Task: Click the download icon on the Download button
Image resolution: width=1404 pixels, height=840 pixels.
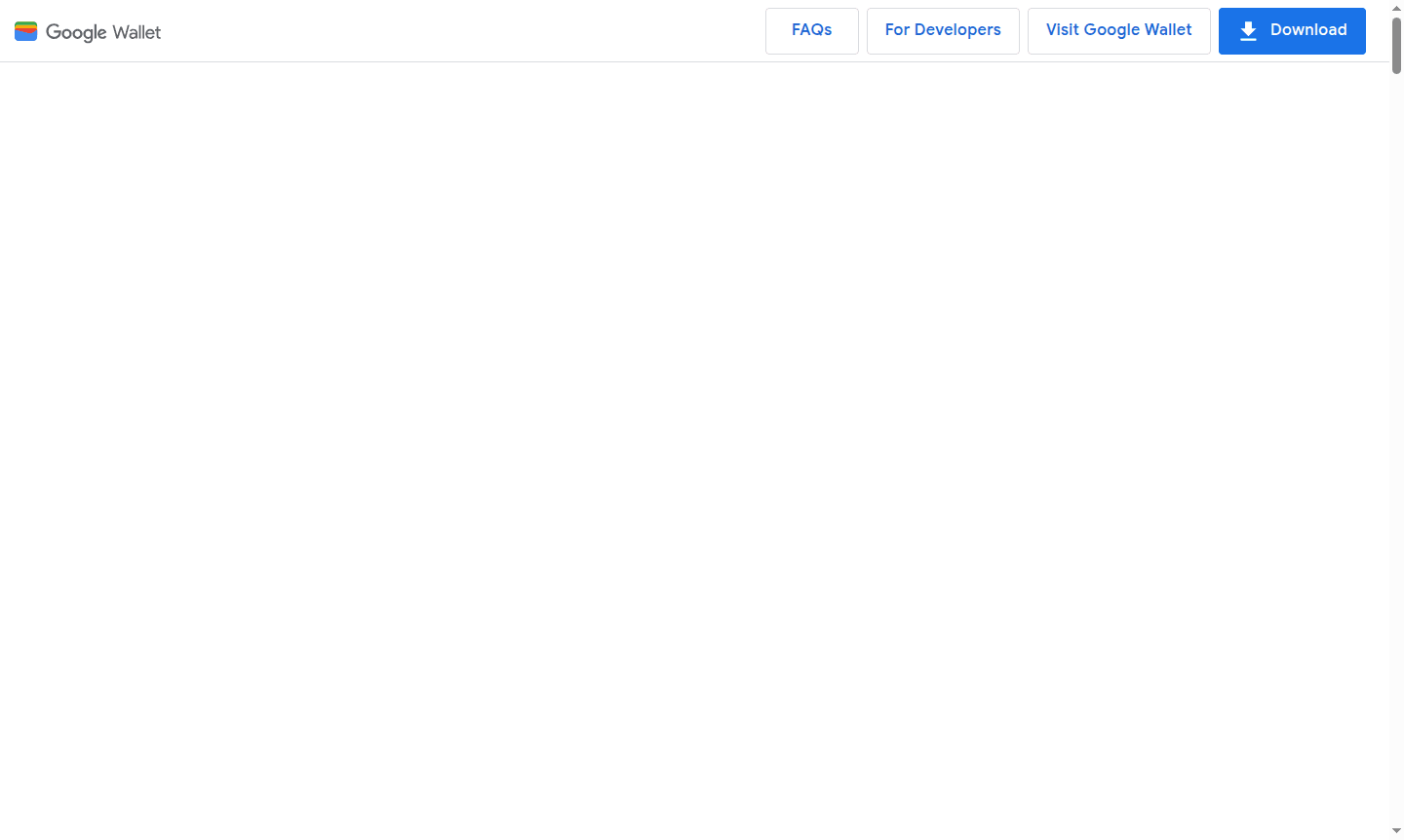Action: (1247, 30)
